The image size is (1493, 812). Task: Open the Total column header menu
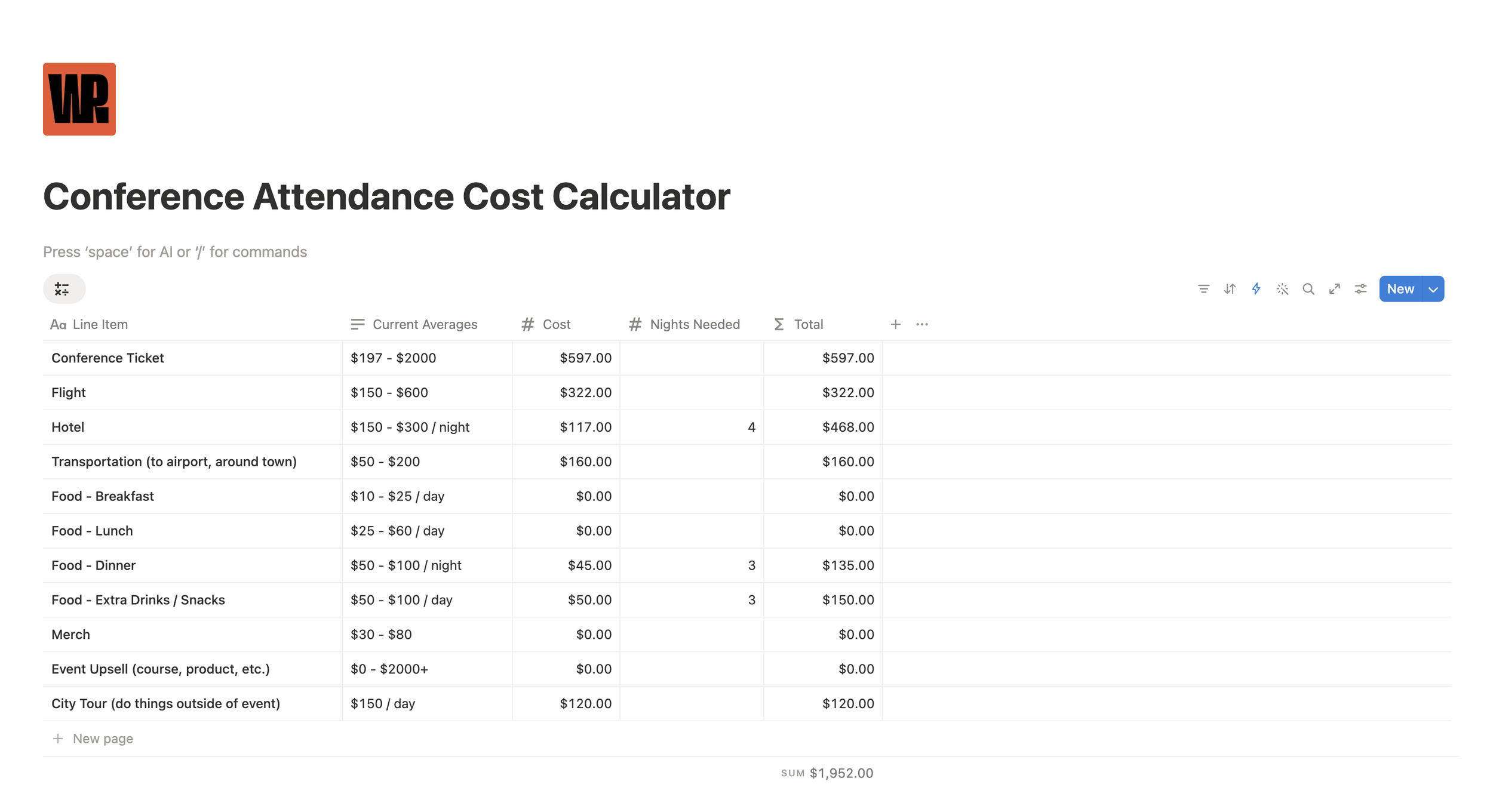point(807,324)
